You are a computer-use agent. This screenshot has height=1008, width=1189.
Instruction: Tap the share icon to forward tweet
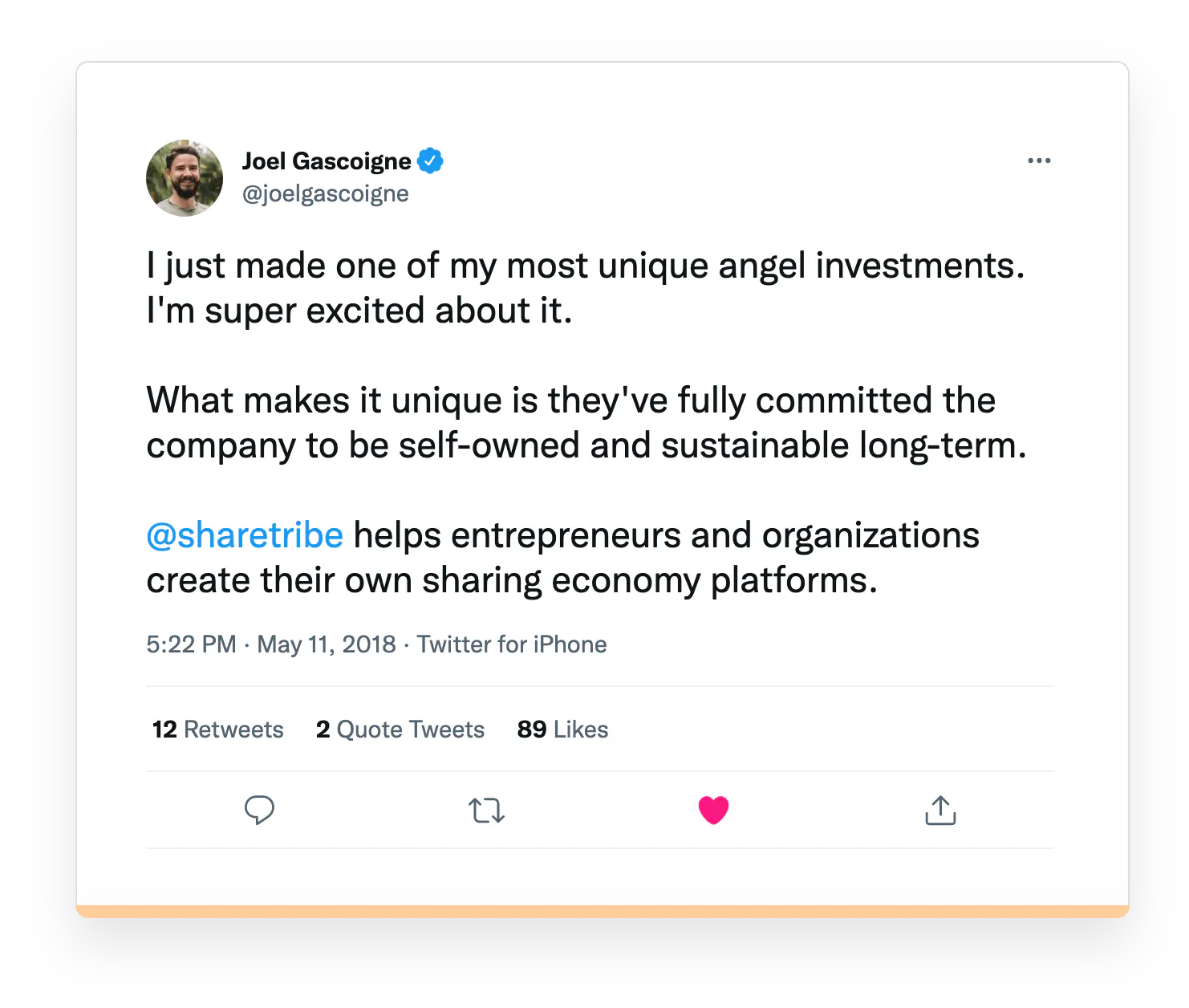coord(939,811)
